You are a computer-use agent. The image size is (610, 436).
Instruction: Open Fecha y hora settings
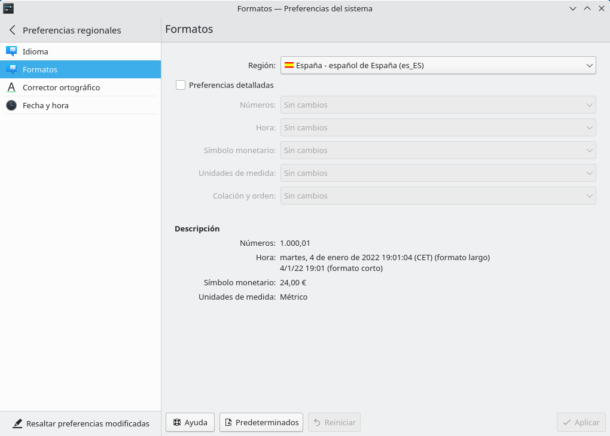click(x=81, y=105)
